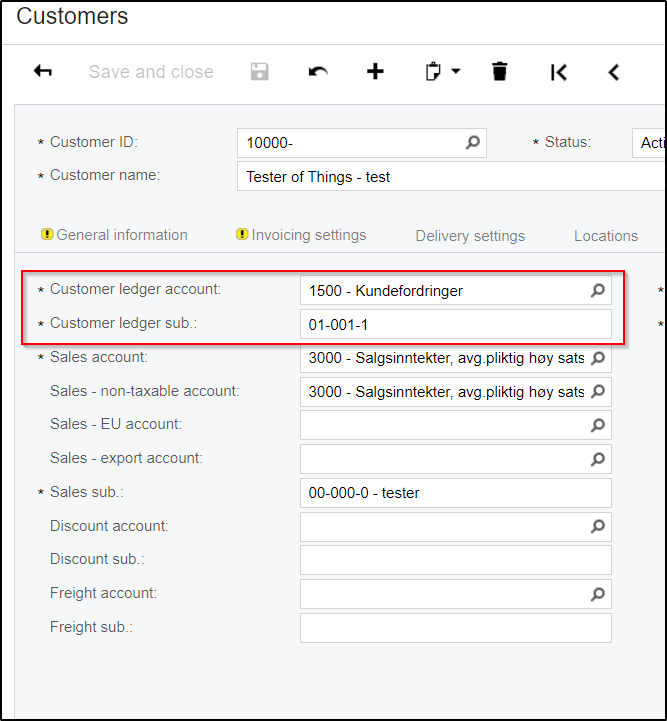The width and height of the screenshot is (667, 721).
Task: Undo changes with the curved arrow icon
Action: click(318, 72)
